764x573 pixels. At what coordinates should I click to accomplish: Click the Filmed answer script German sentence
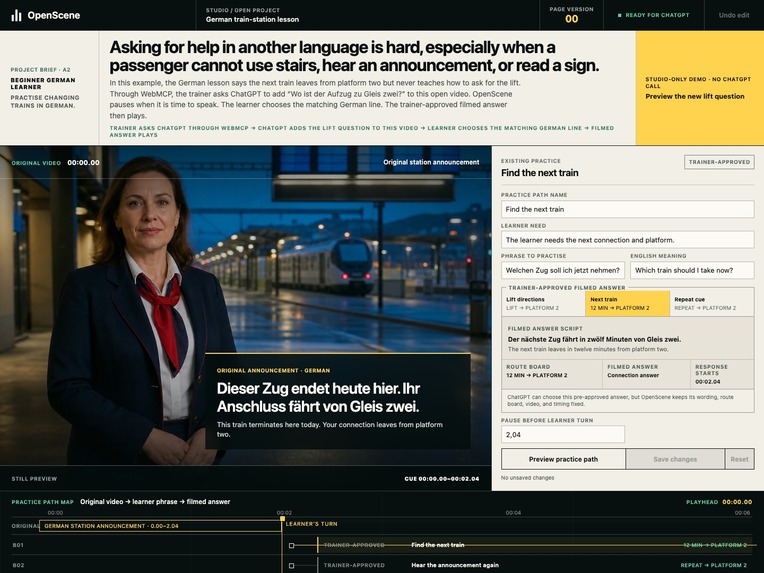coord(594,339)
